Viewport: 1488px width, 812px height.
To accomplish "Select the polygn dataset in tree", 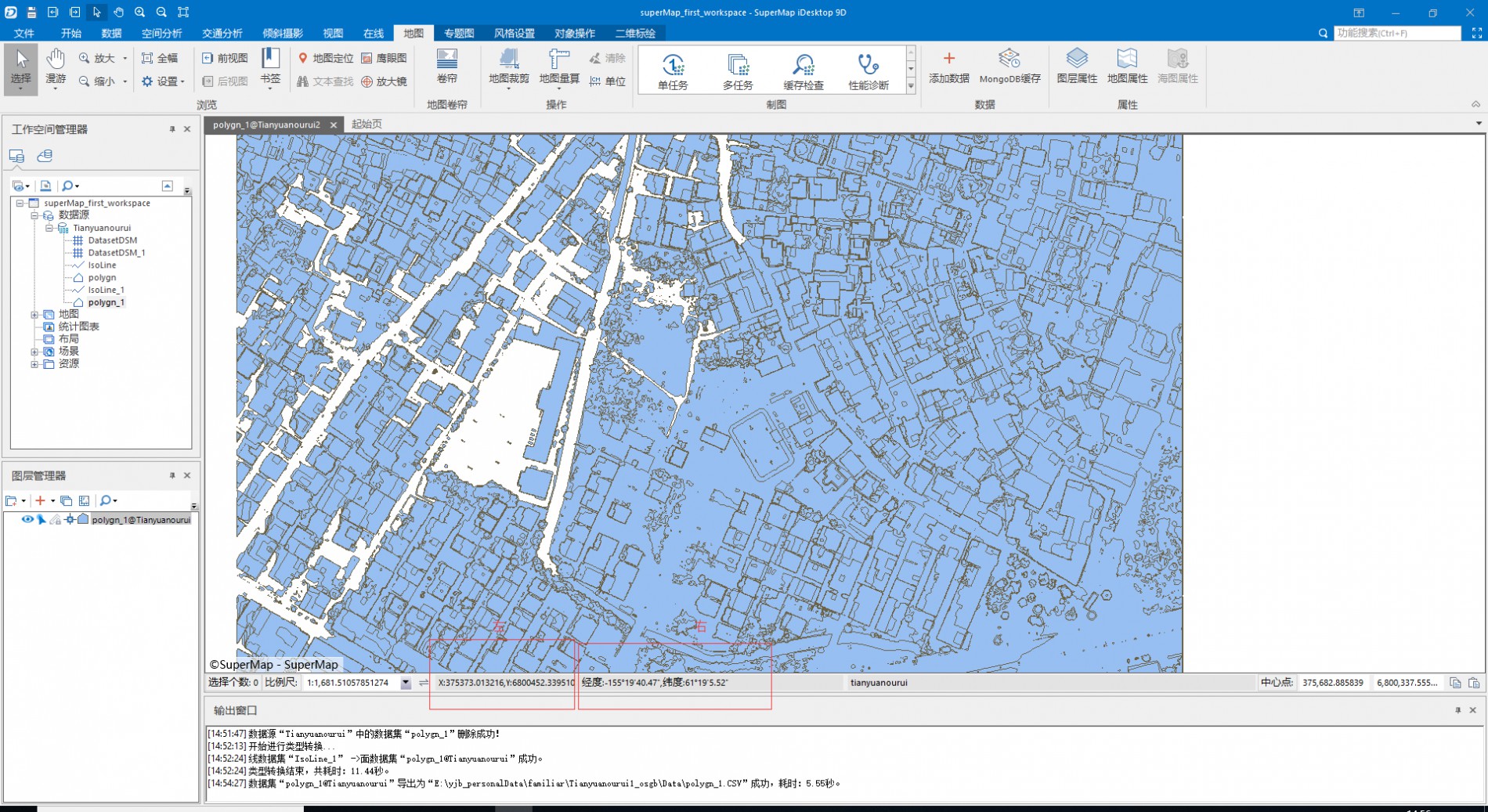I will 102,277.
